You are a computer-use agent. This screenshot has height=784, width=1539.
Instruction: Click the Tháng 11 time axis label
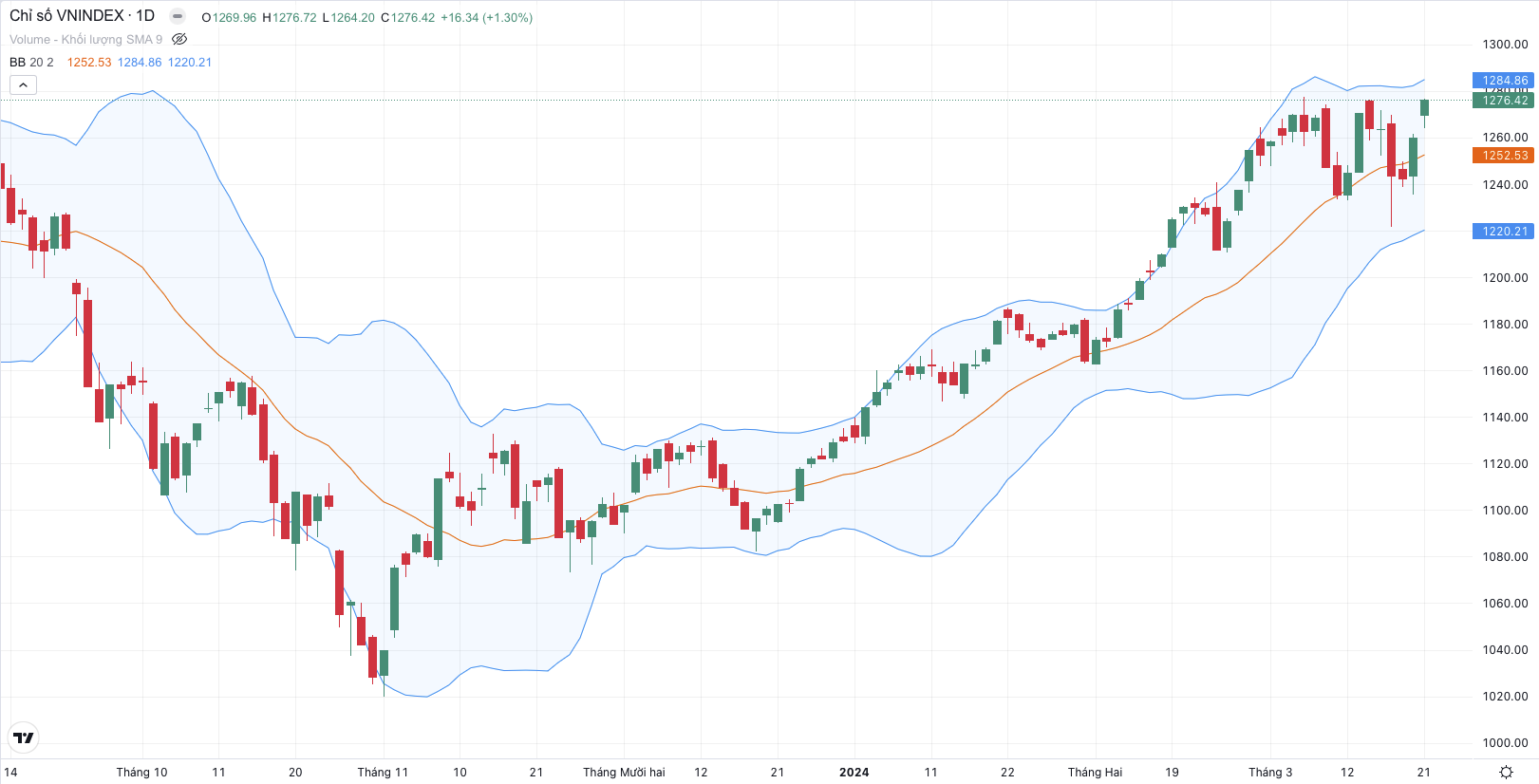[x=383, y=772]
